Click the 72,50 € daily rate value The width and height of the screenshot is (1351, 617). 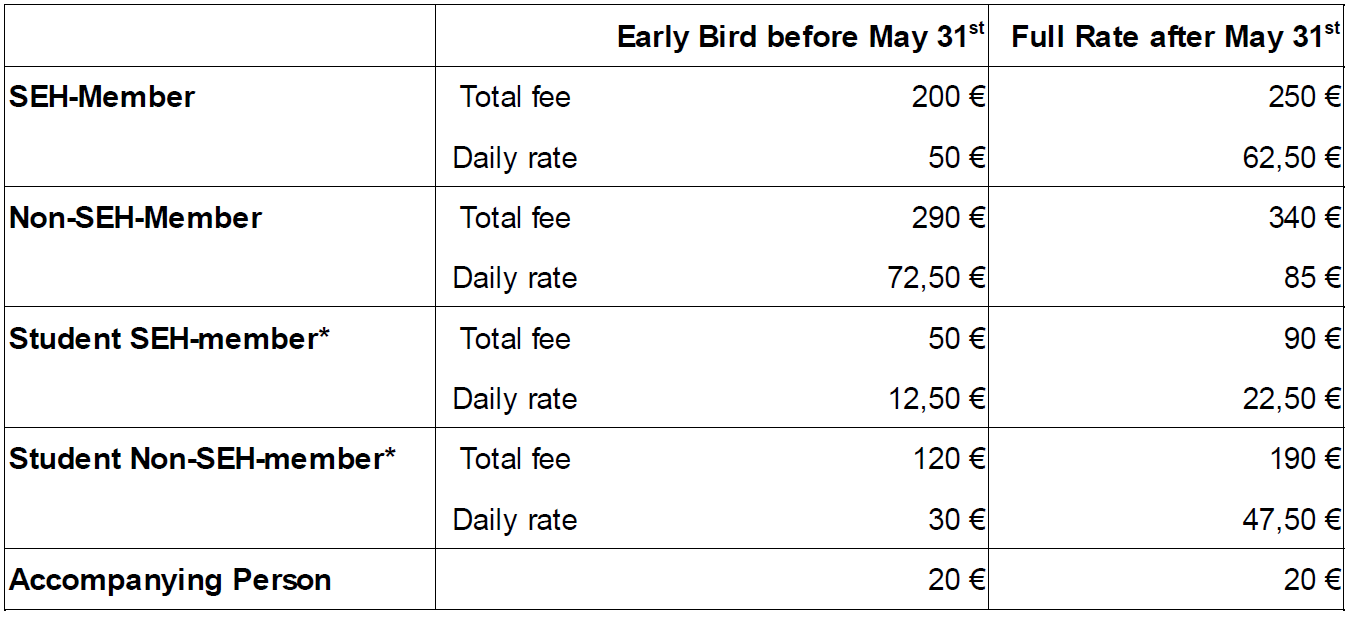936,278
